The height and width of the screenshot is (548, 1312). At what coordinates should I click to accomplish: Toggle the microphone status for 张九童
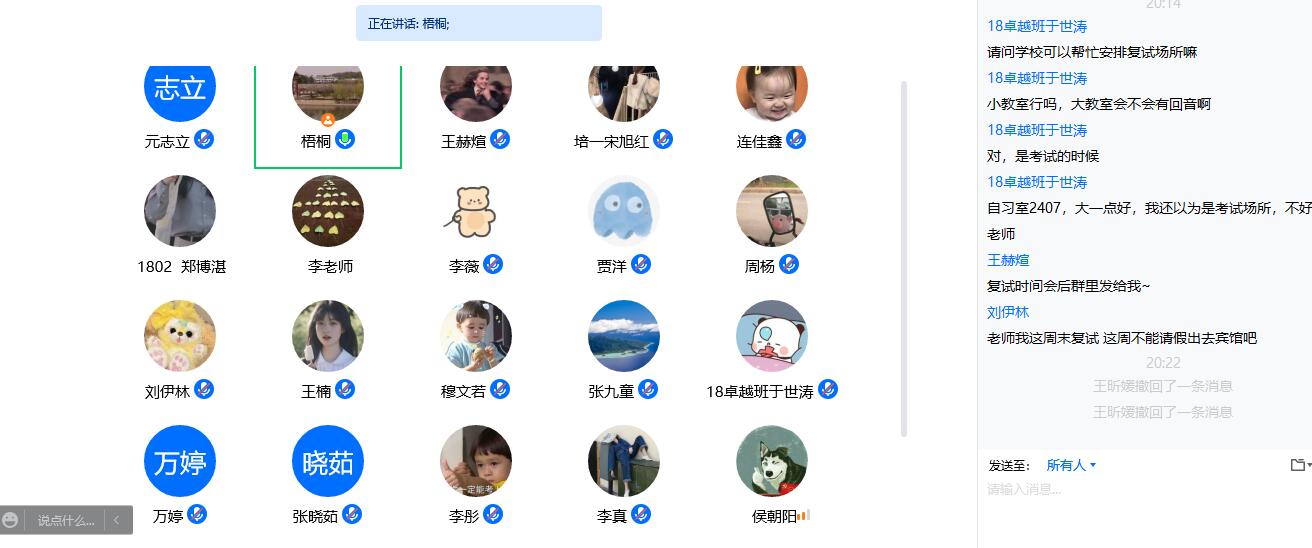click(x=648, y=389)
